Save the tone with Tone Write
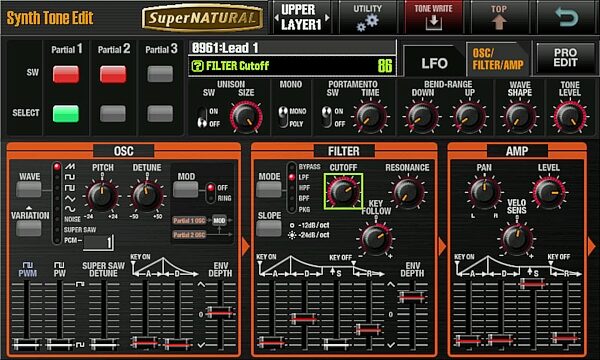The width and height of the screenshot is (600, 360). click(x=433, y=17)
